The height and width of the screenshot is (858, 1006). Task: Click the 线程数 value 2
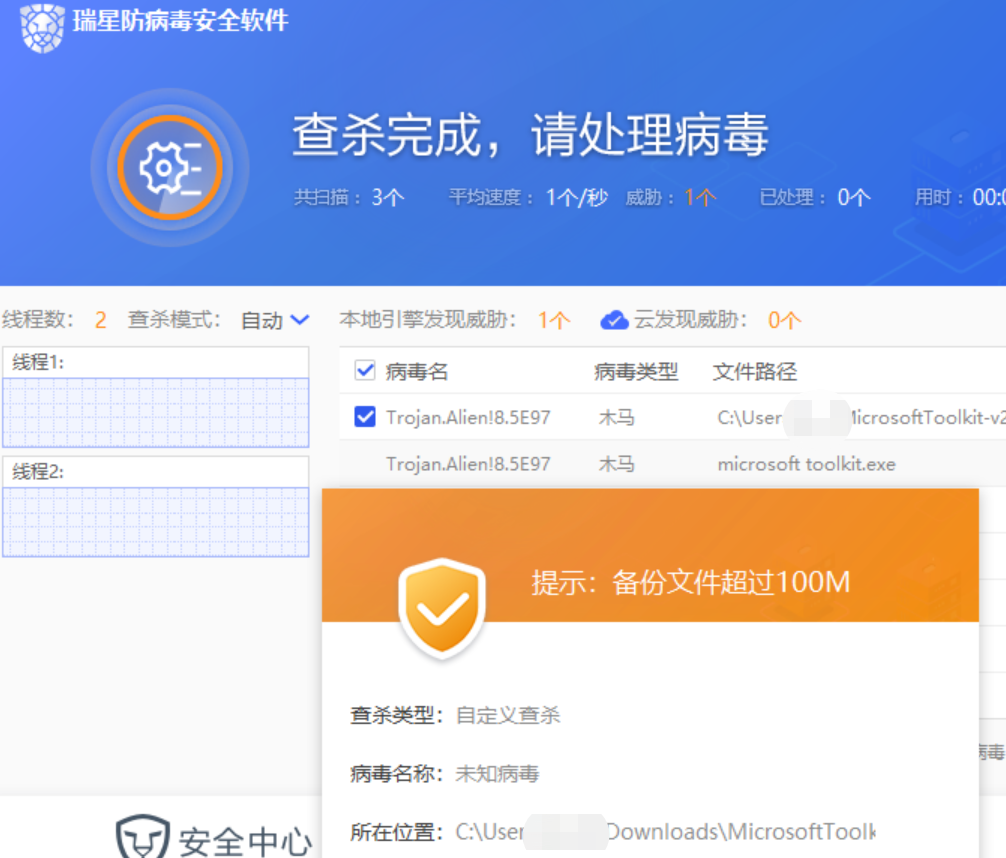pos(101,320)
